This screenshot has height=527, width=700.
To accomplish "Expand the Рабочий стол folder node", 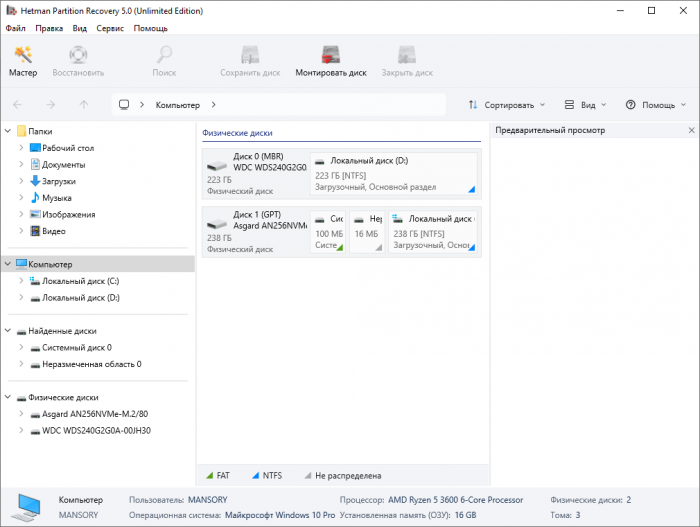I will (22, 148).
